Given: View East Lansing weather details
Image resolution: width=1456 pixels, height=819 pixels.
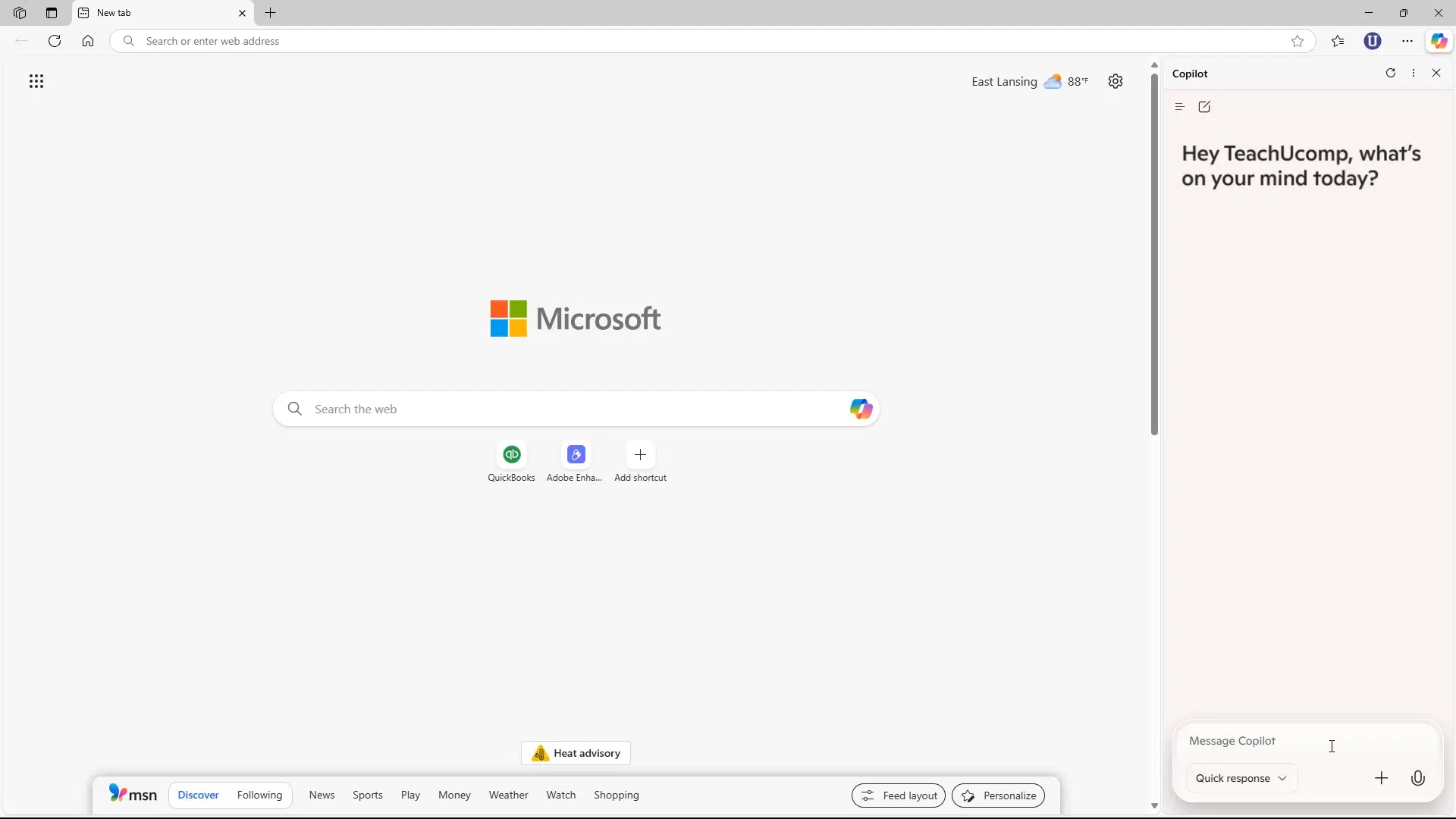Looking at the screenshot, I should pyautogui.click(x=1030, y=81).
